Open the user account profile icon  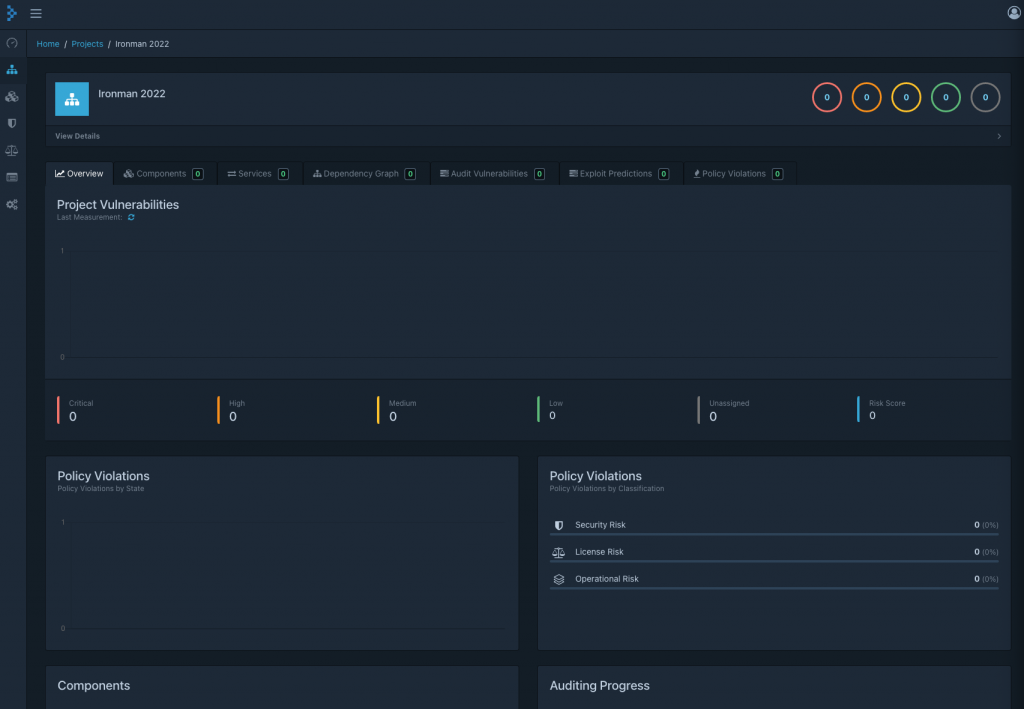[1014, 12]
